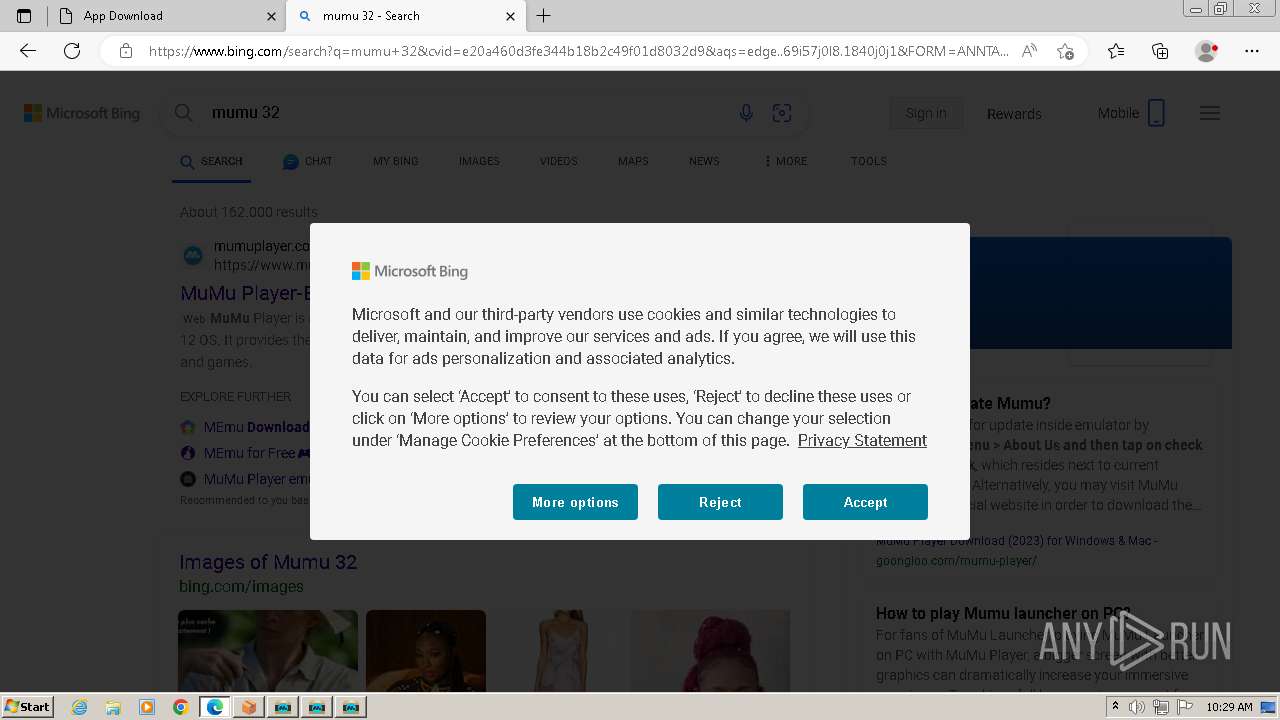
Task: Expand the MORE dropdown
Action: 785,161
